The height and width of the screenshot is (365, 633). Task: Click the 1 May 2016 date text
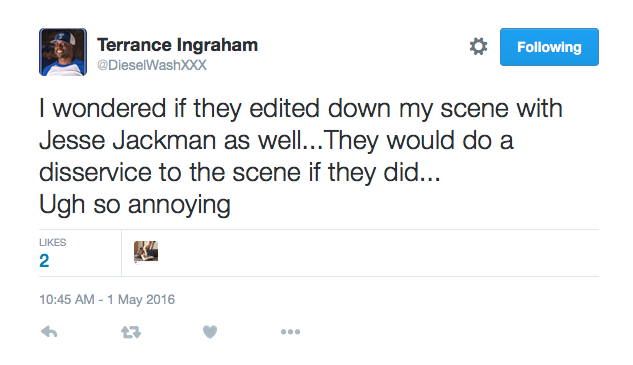[141, 300]
